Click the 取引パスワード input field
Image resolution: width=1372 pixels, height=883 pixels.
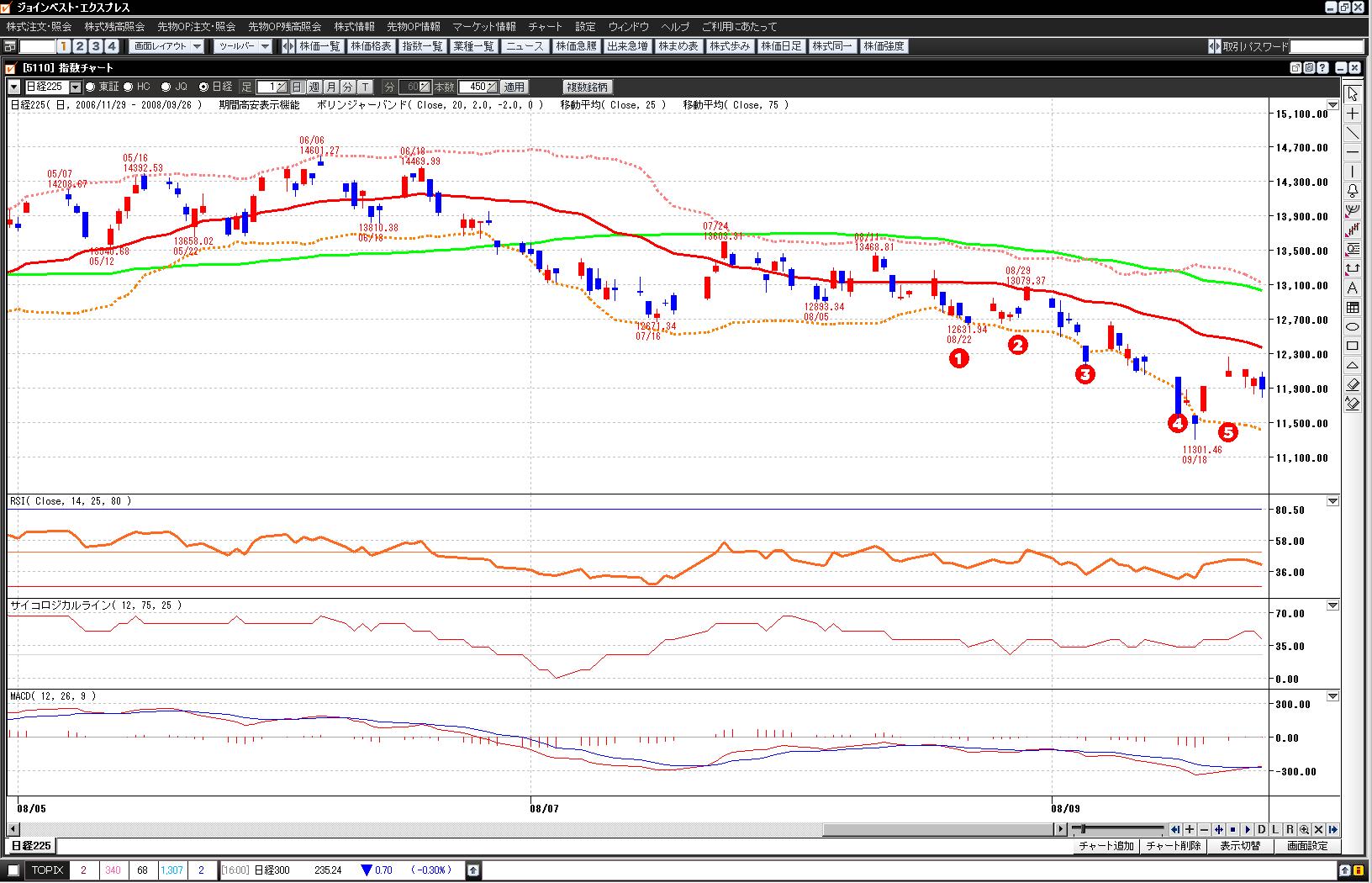1327,46
